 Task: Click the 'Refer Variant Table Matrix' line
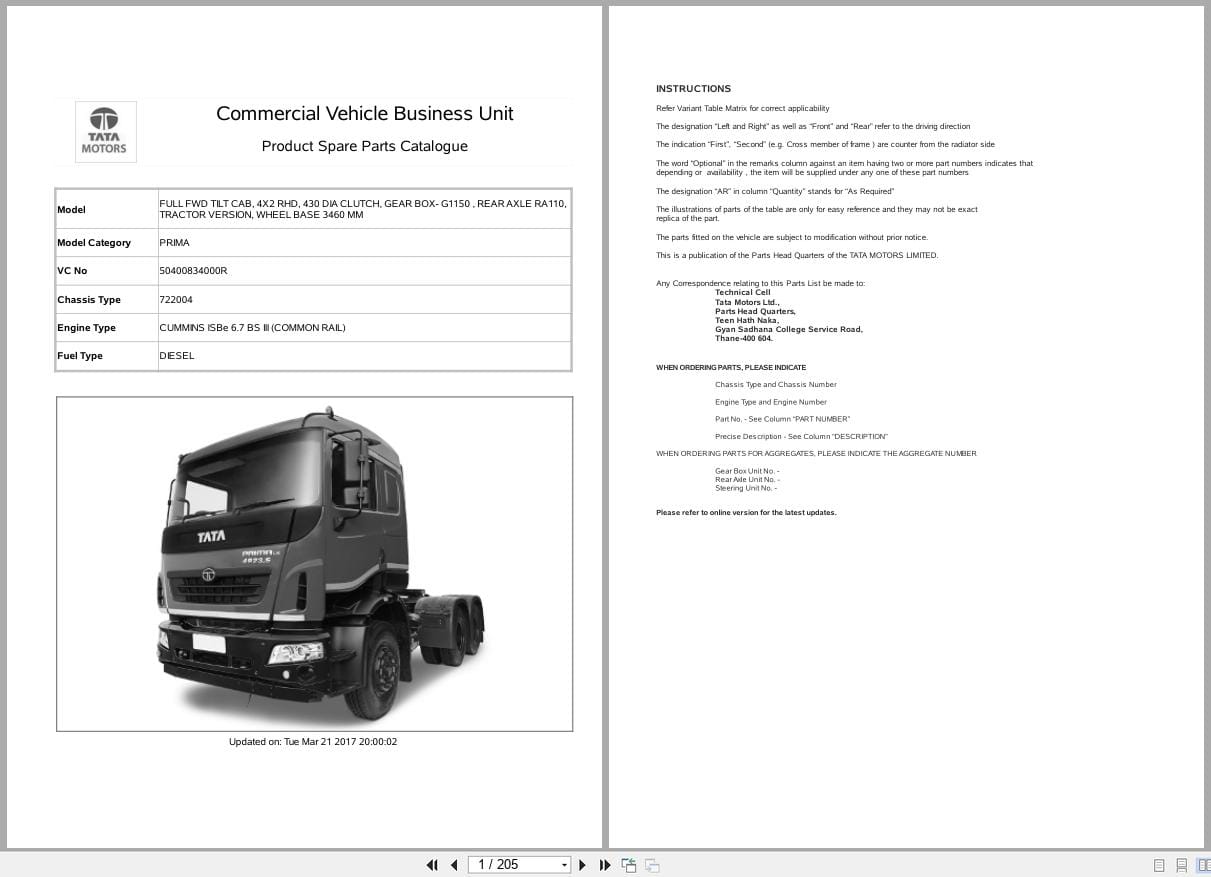click(x=742, y=108)
